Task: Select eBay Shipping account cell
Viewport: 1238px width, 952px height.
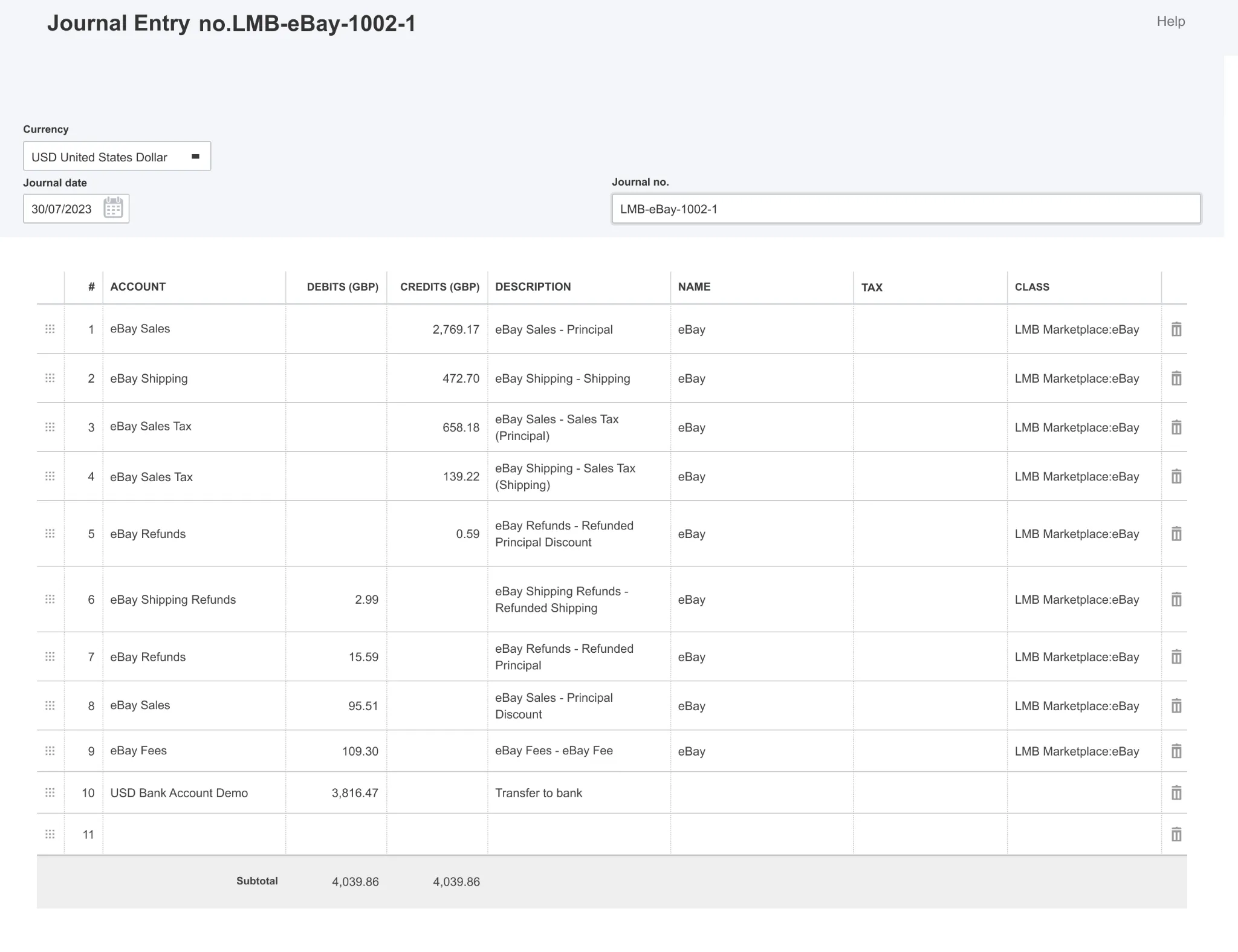Action: tap(194, 378)
